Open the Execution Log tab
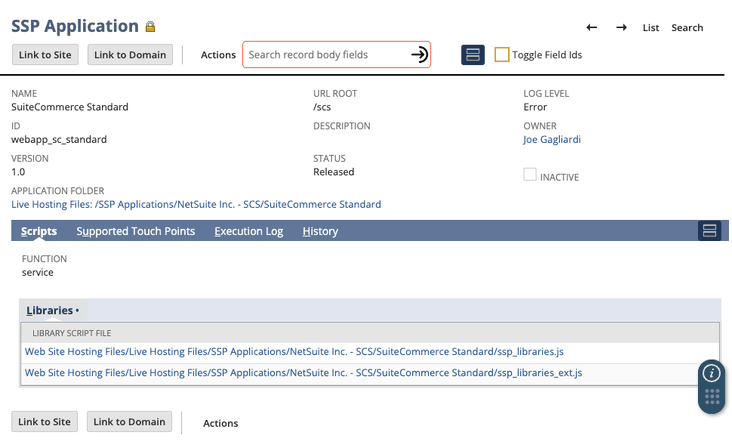 coord(249,231)
